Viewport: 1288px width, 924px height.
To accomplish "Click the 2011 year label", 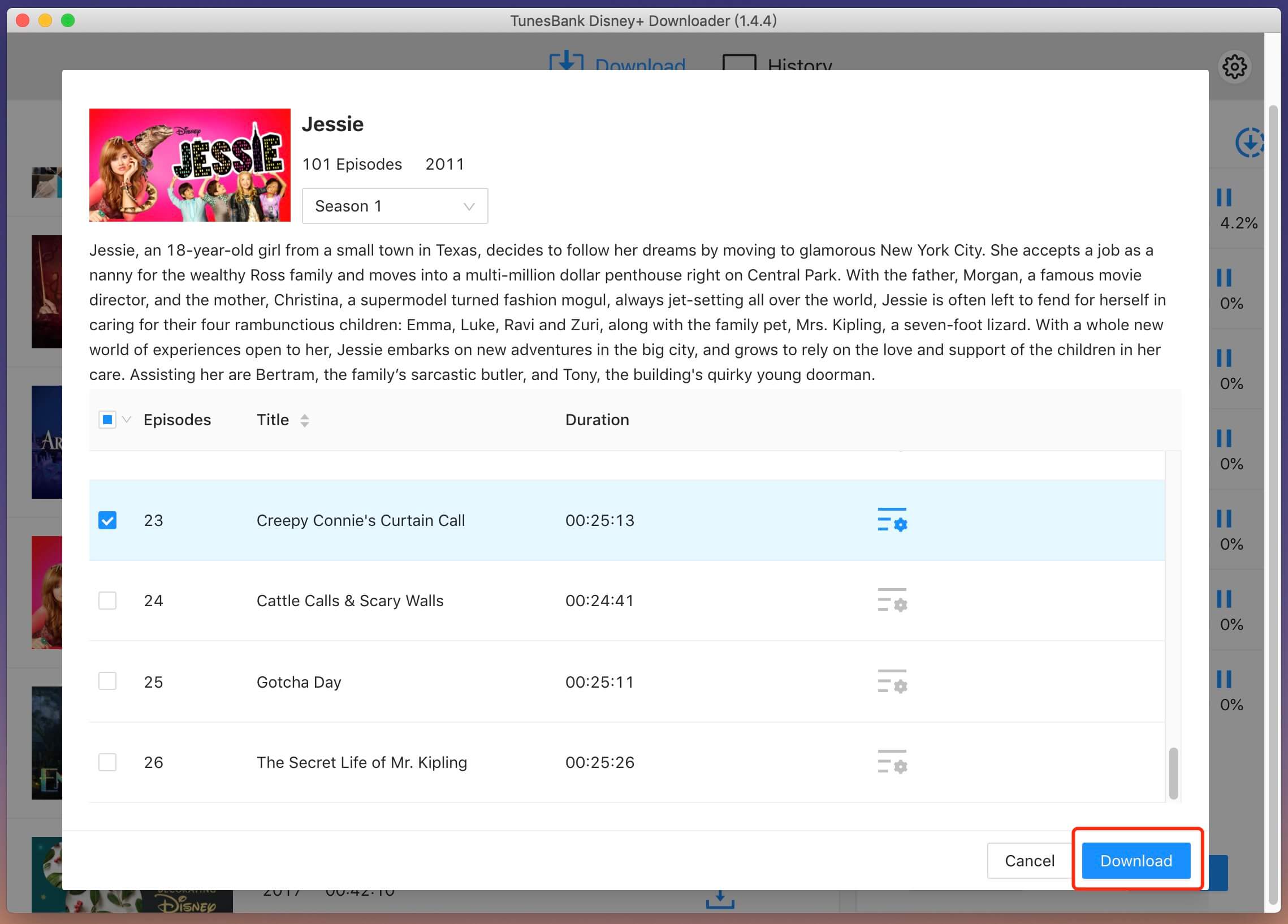I will pyautogui.click(x=444, y=164).
